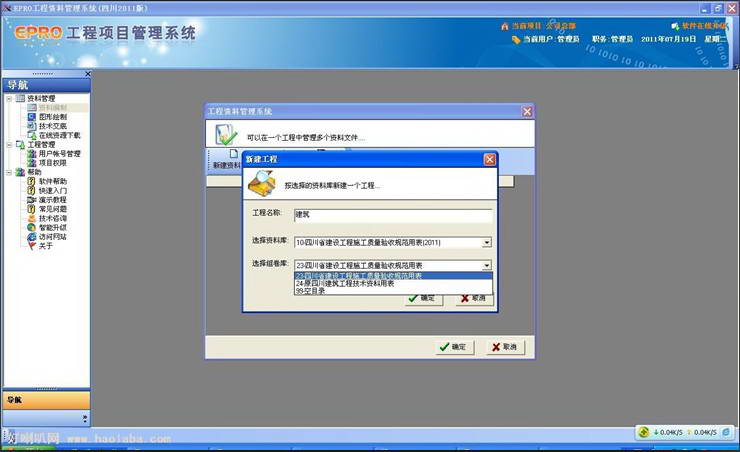The image size is (740, 452).
Task: Close the 新建工程 dialog
Action: pyautogui.click(x=490, y=159)
